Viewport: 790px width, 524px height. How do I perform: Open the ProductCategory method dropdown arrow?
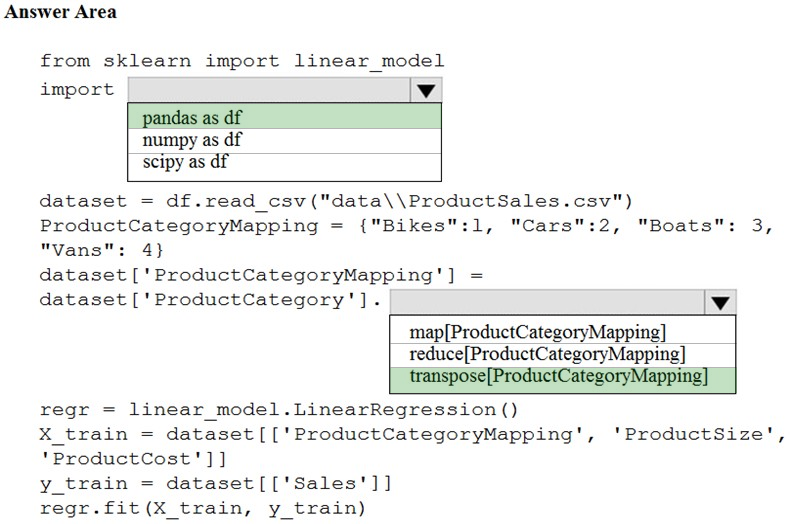tap(720, 302)
